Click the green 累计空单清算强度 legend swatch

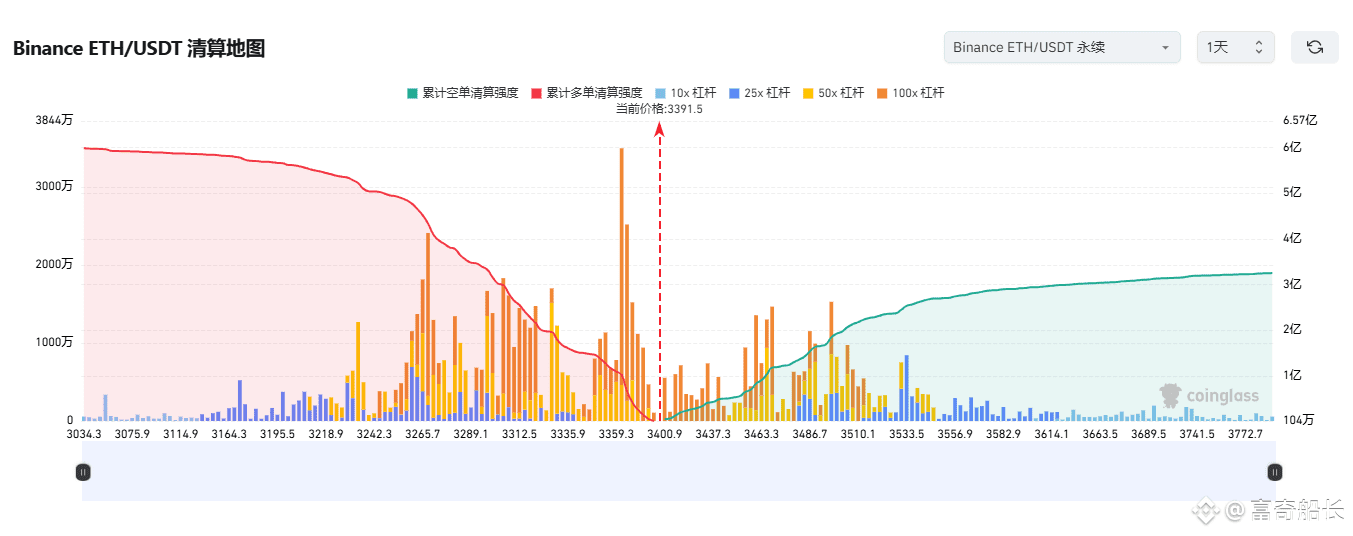(412, 93)
